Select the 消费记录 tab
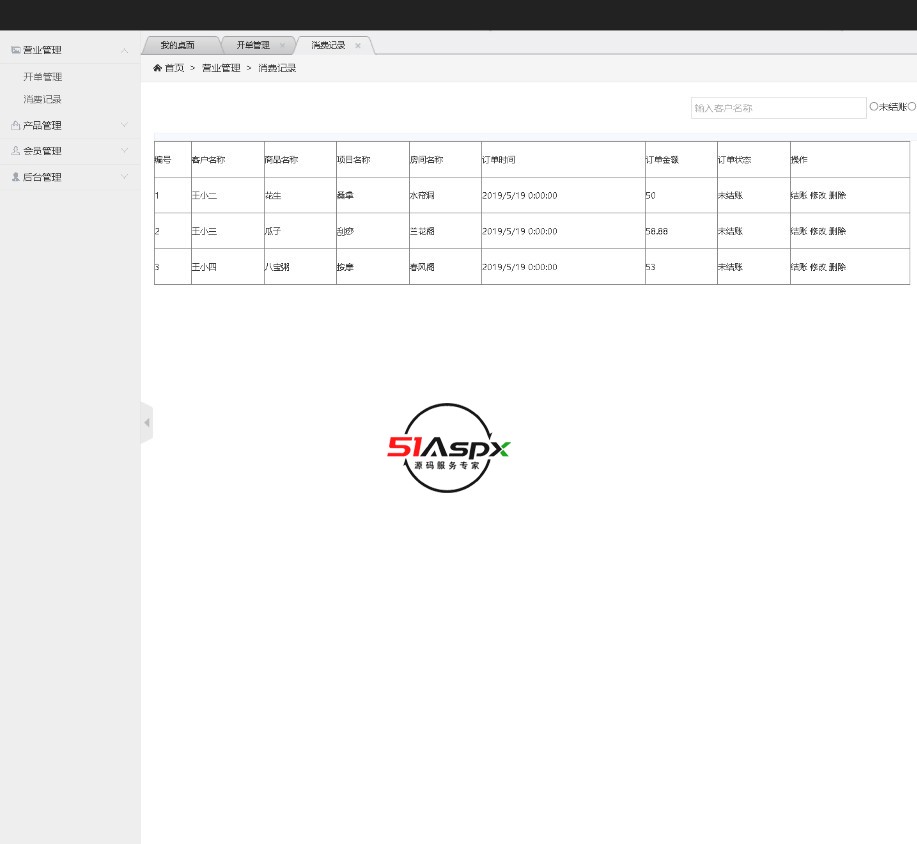Viewport: 917px width, 844px height. (x=328, y=45)
